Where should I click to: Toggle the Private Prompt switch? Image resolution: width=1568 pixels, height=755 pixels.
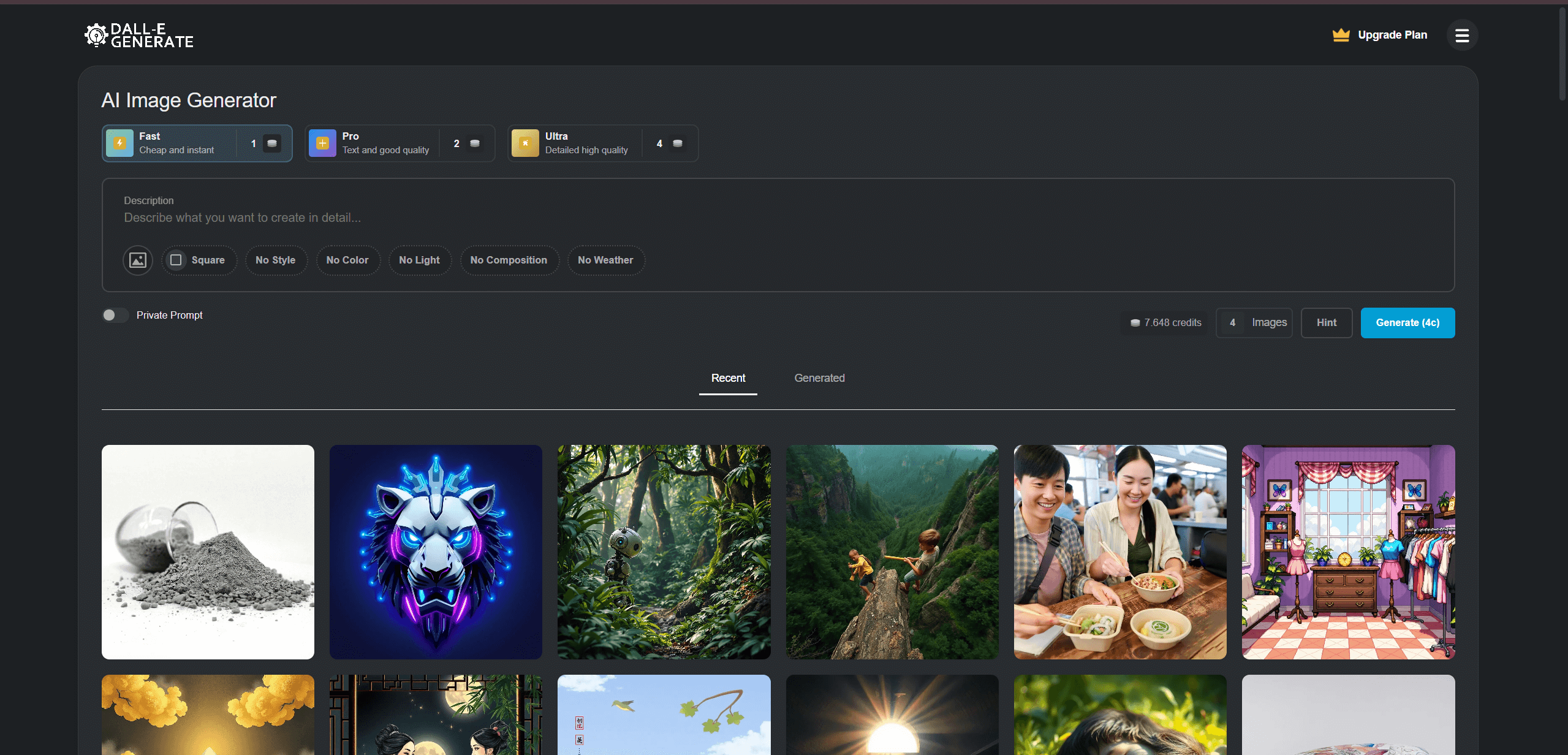[x=115, y=315]
